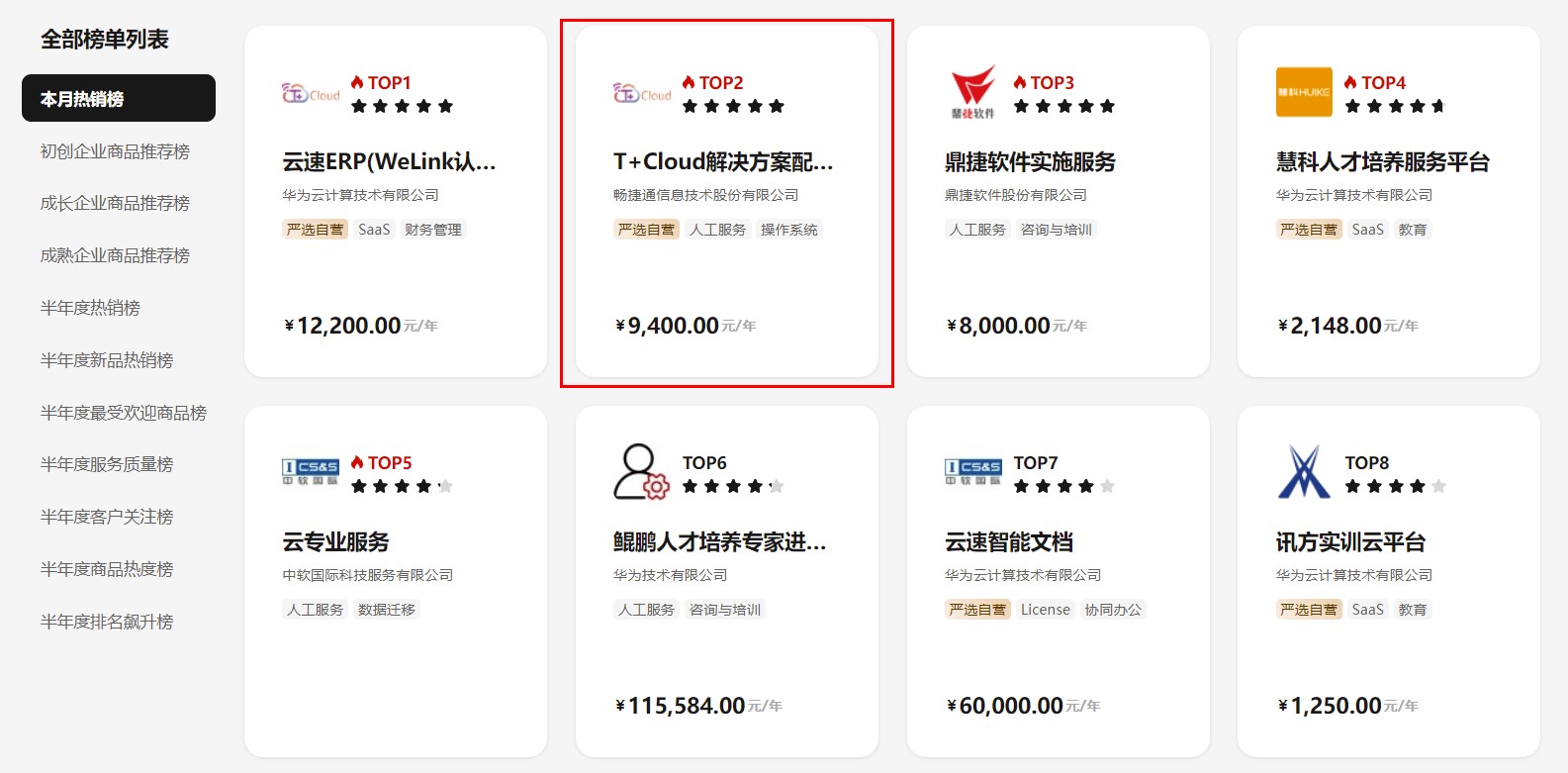Click vendor 中软国际科技服务有限公司
The width and height of the screenshot is (1568, 773).
tap(368, 575)
